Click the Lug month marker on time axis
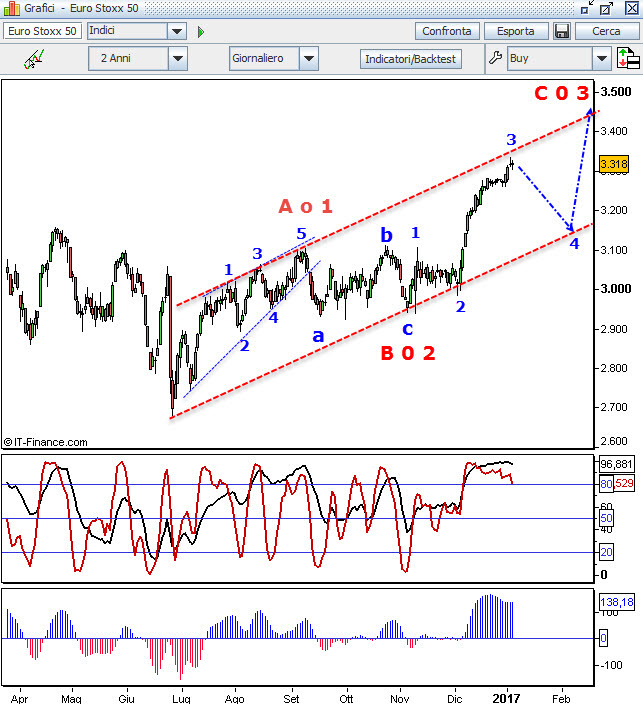The height and width of the screenshot is (704, 643). 181,699
